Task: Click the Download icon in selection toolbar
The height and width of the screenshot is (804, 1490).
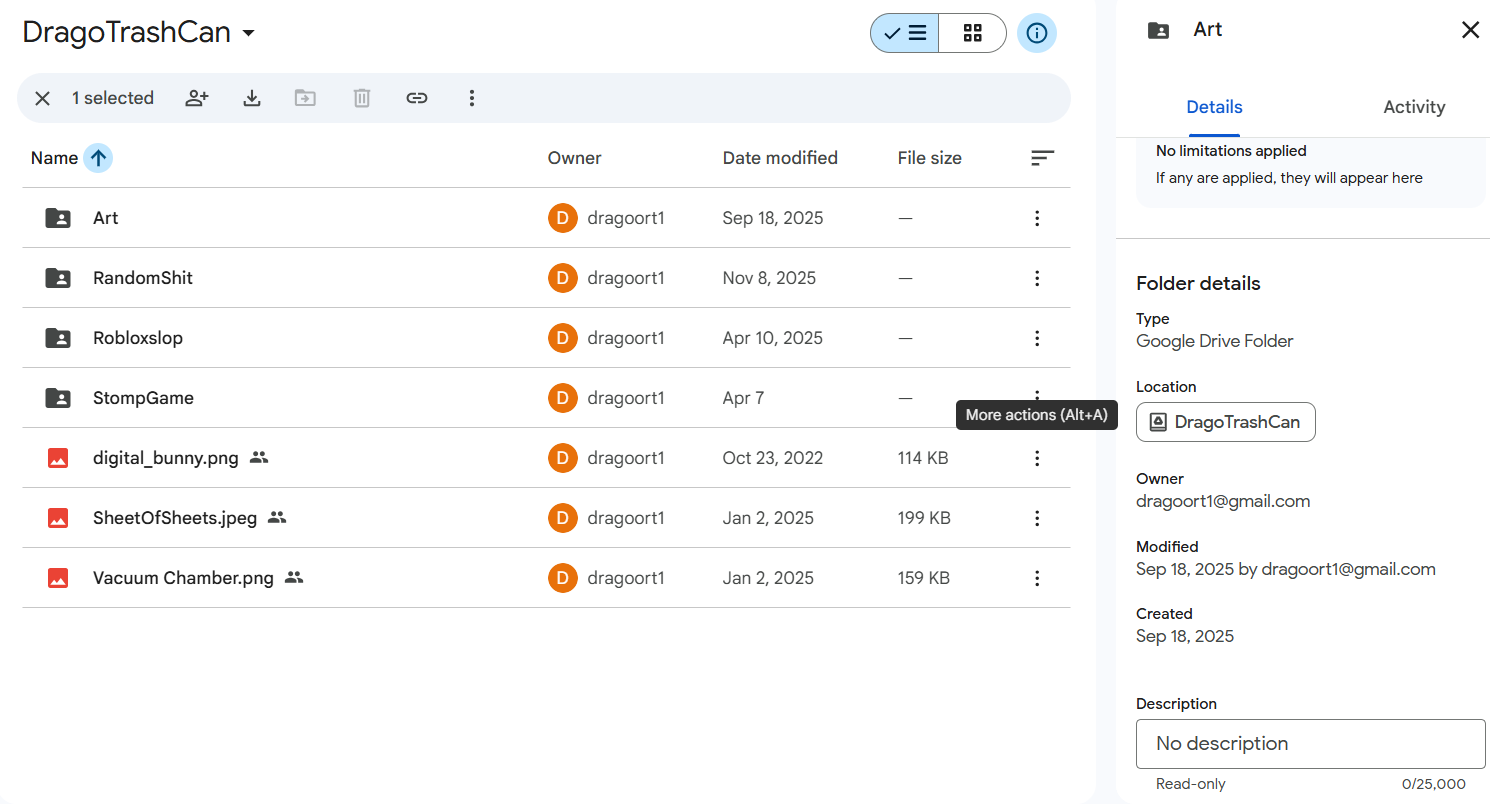Action: tap(252, 98)
